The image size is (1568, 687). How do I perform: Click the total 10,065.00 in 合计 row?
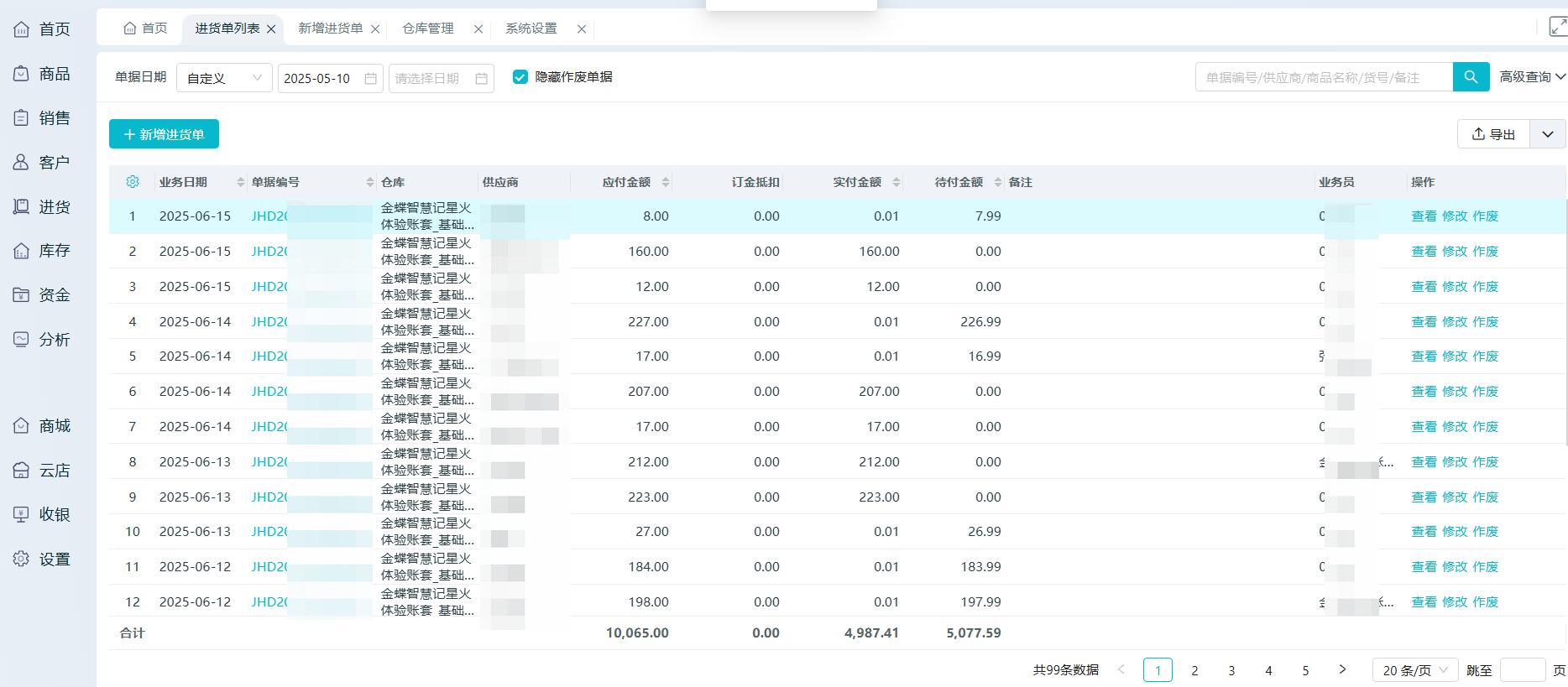tap(637, 633)
